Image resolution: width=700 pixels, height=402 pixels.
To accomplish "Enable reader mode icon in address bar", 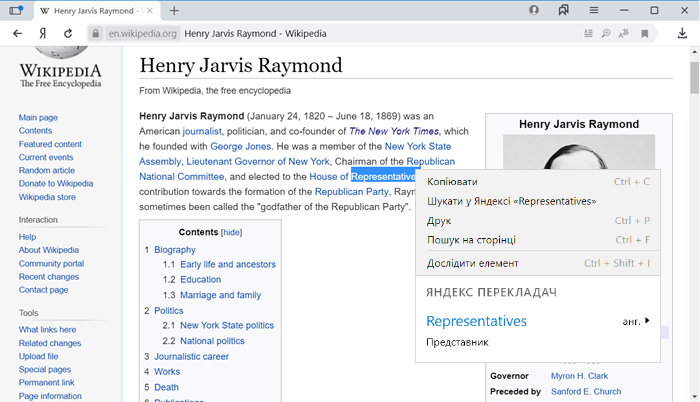I will [x=588, y=34].
